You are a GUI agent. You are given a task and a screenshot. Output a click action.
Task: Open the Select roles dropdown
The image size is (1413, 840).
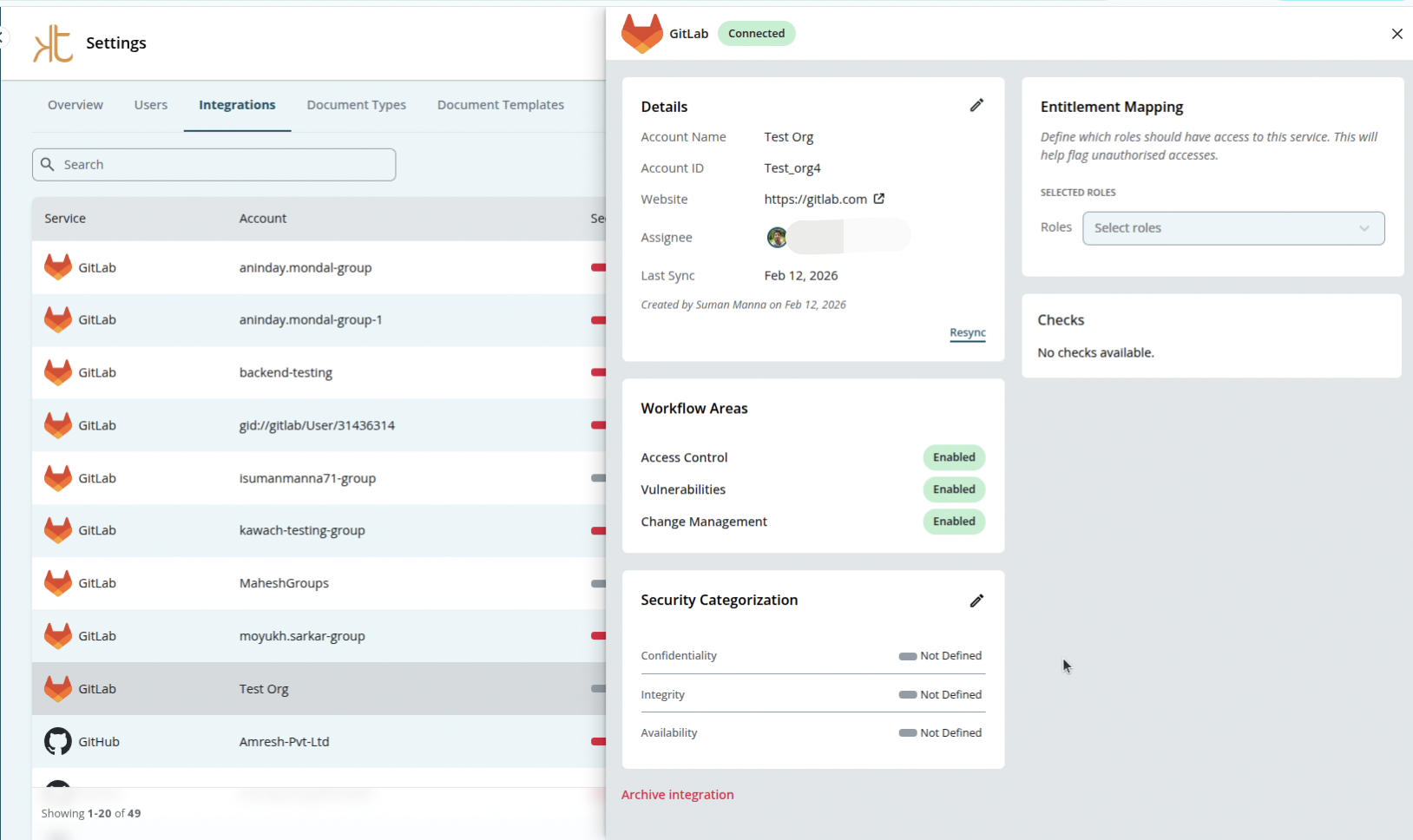tap(1233, 227)
